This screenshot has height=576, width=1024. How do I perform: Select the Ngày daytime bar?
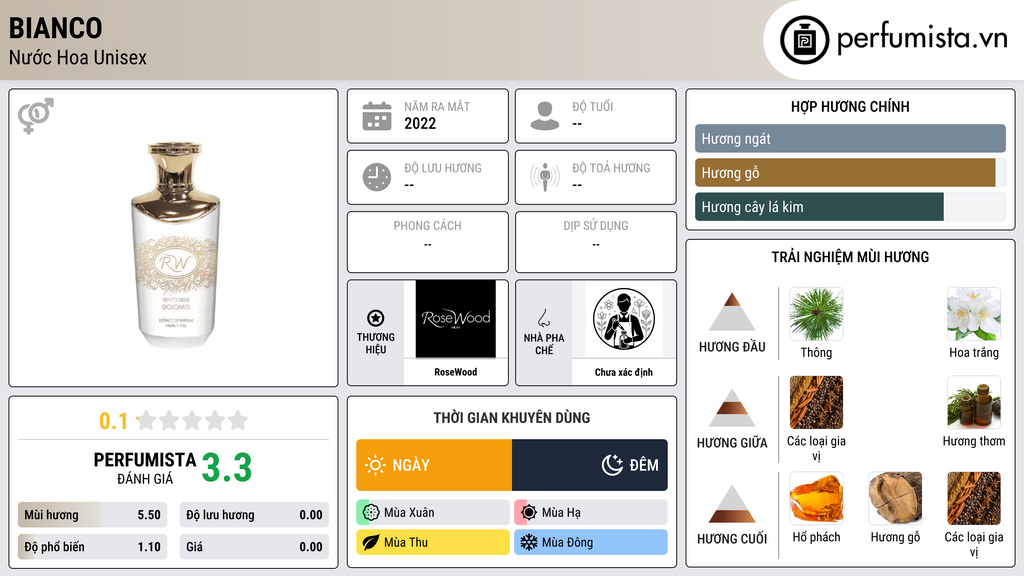tap(434, 465)
